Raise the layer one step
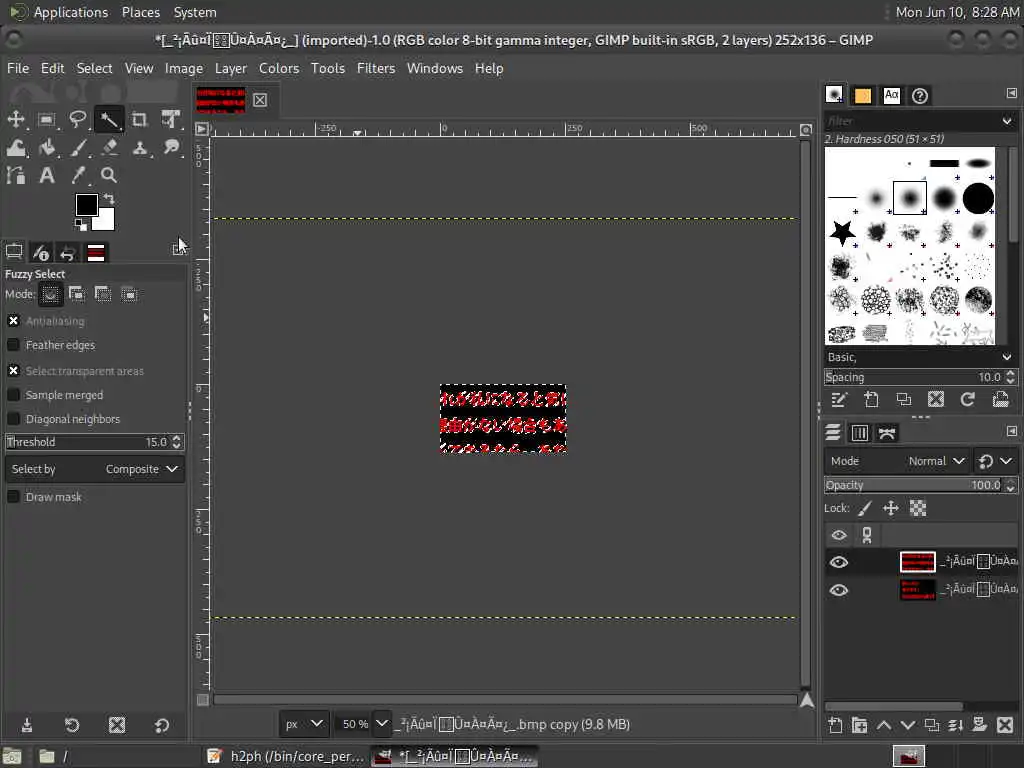 pos(884,725)
